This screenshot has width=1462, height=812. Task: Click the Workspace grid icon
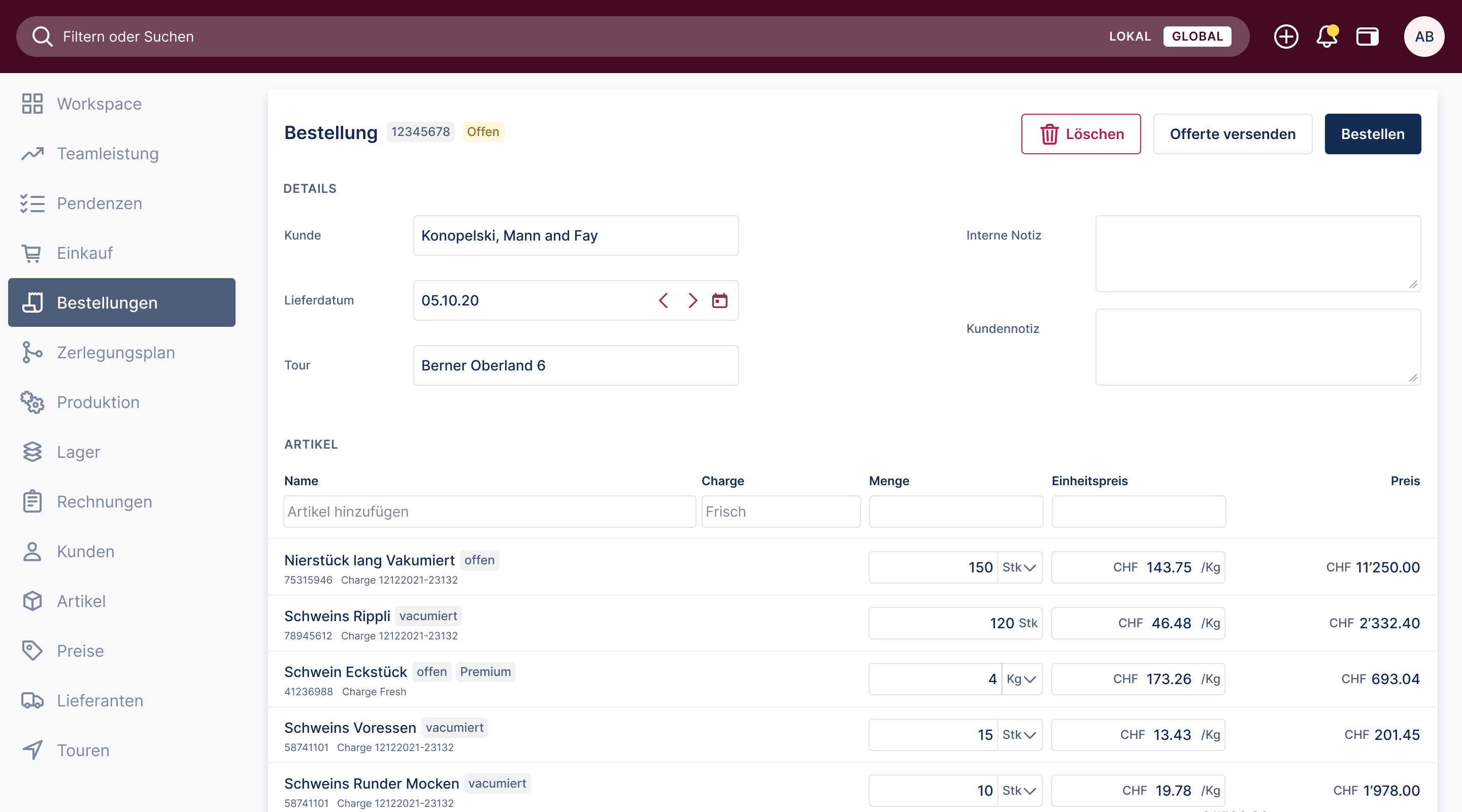[x=32, y=103]
